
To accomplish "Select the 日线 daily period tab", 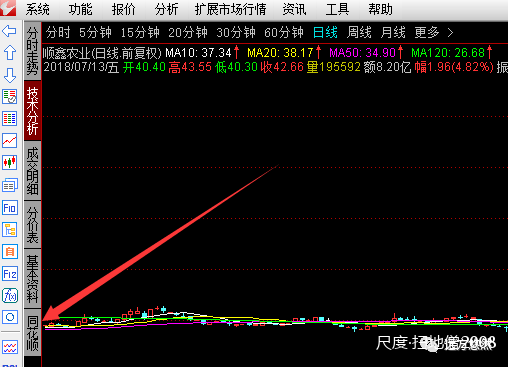I will point(325,33).
